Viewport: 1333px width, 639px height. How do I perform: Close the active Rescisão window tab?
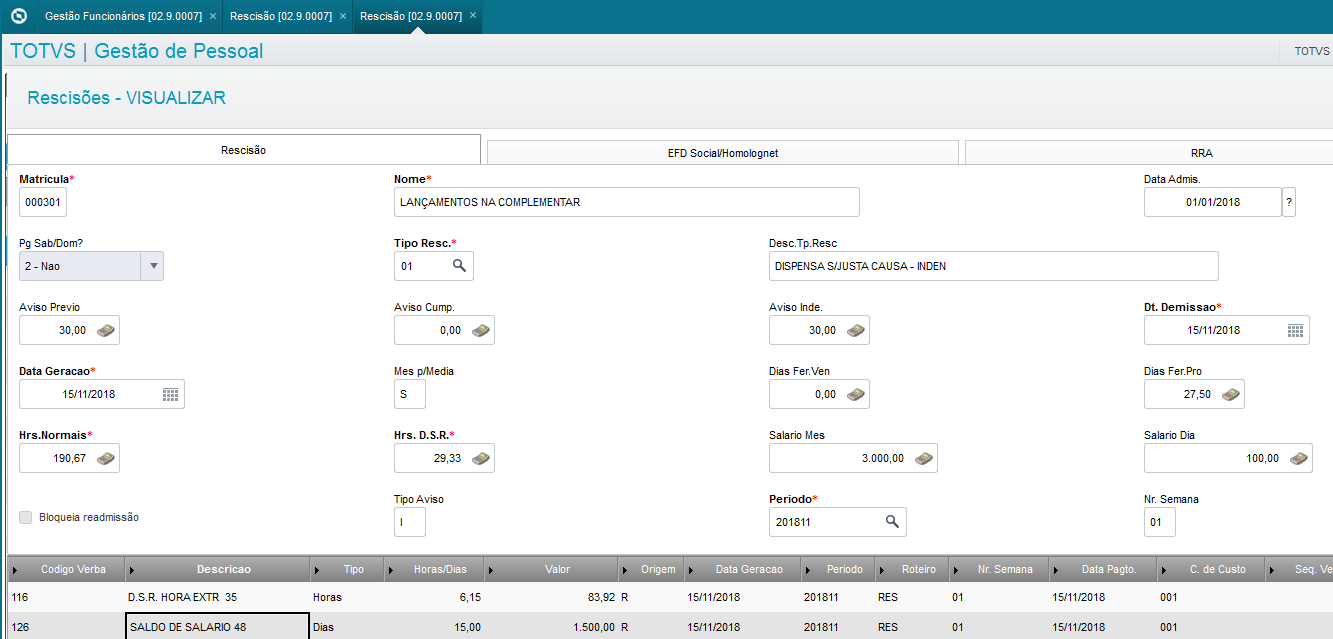click(x=473, y=16)
